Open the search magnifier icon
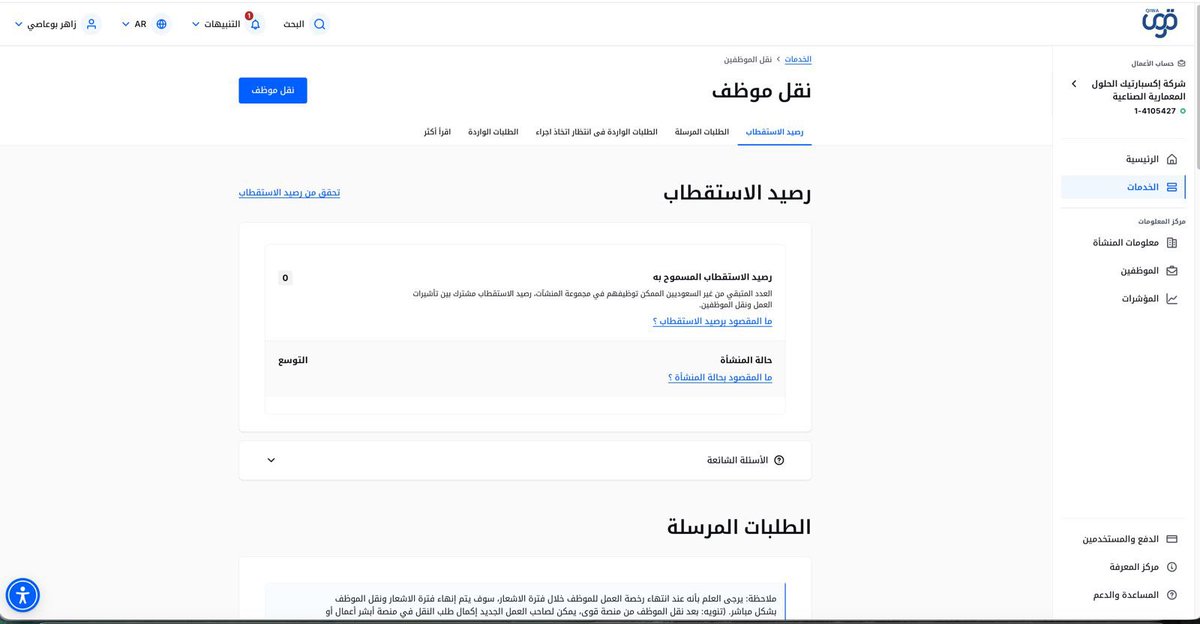 click(x=320, y=24)
